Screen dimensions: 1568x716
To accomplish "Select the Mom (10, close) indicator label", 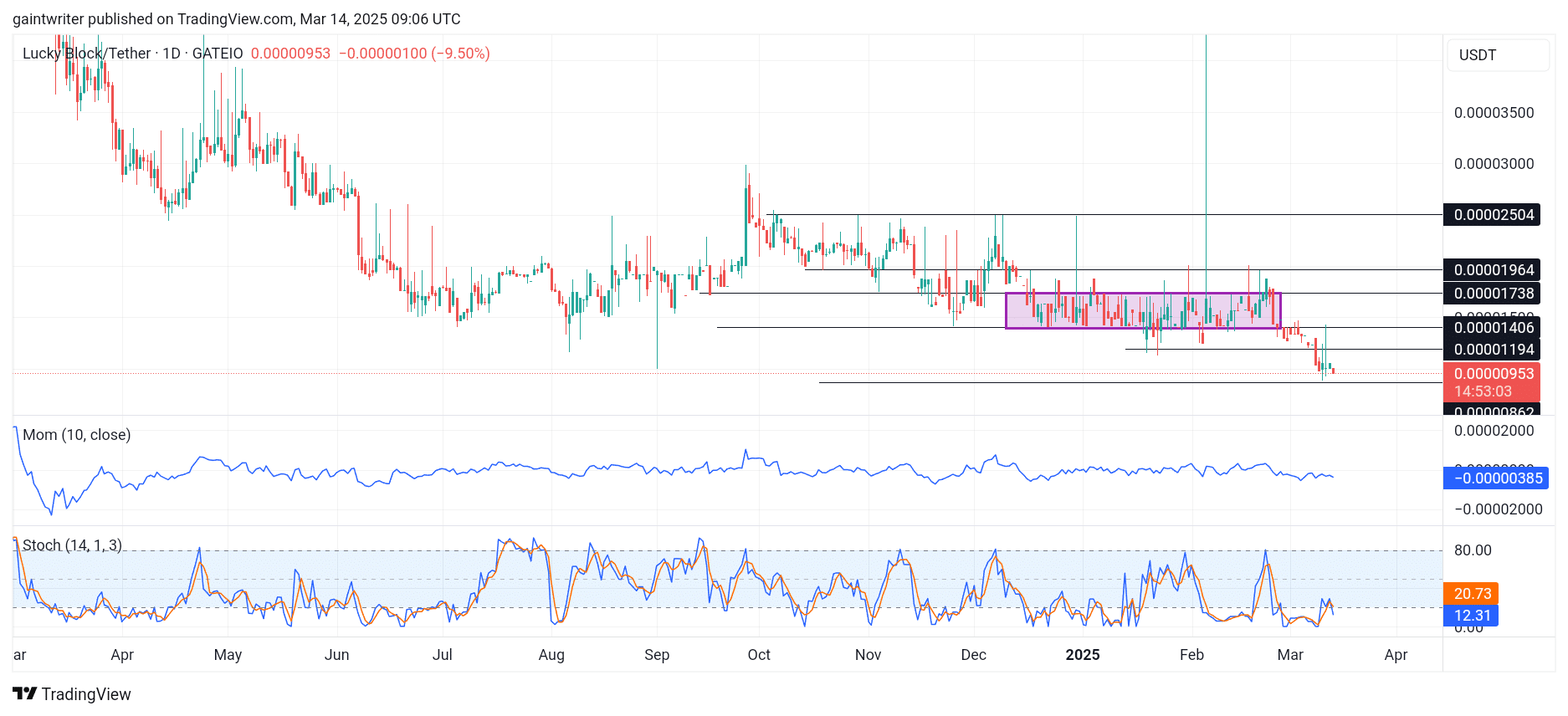I will 77,435.
